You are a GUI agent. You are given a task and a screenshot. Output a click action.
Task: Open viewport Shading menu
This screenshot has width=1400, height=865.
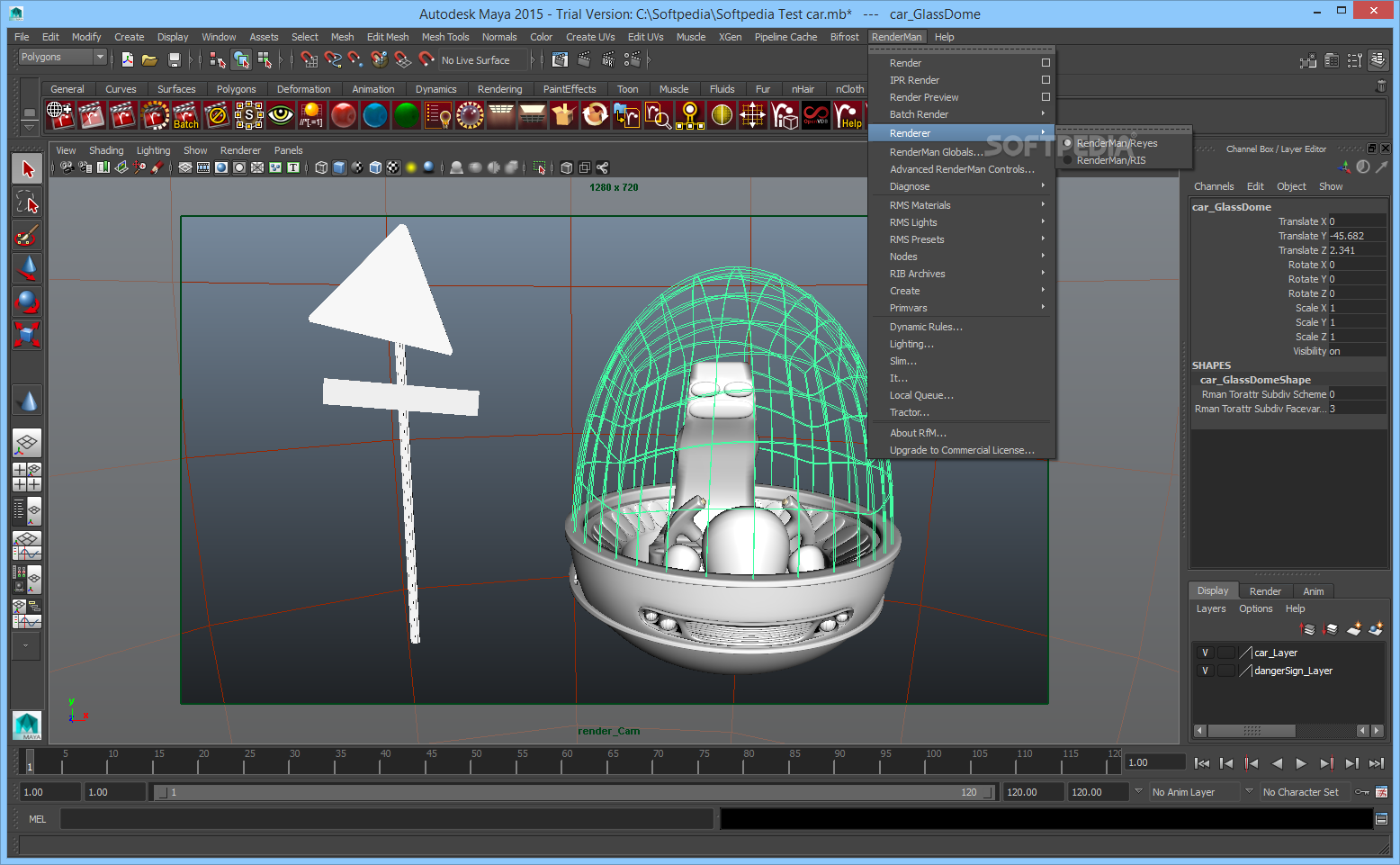click(x=106, y=150)
